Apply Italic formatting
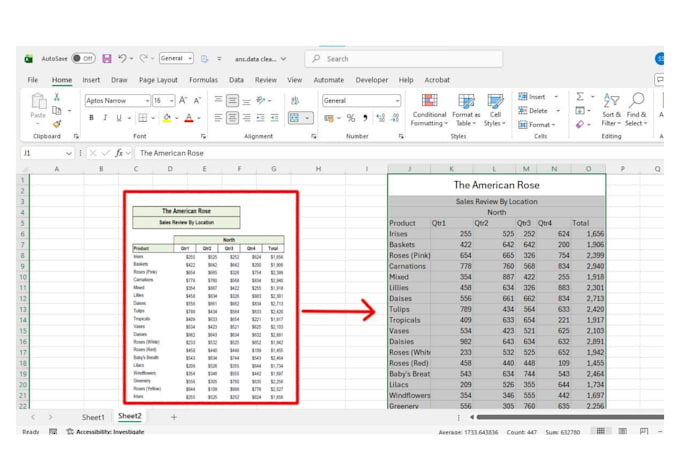 (x=105, y=118)
